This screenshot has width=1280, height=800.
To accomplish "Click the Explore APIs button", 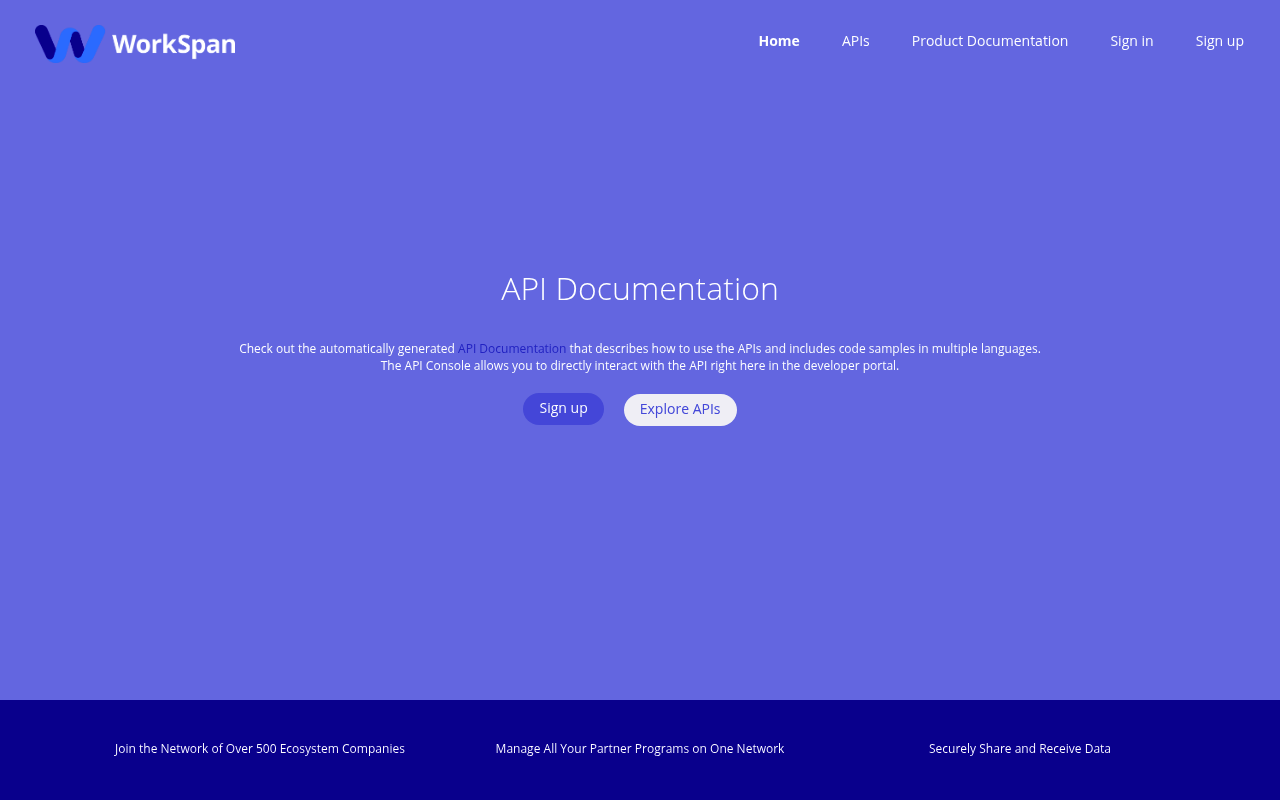I will (680, 410).
